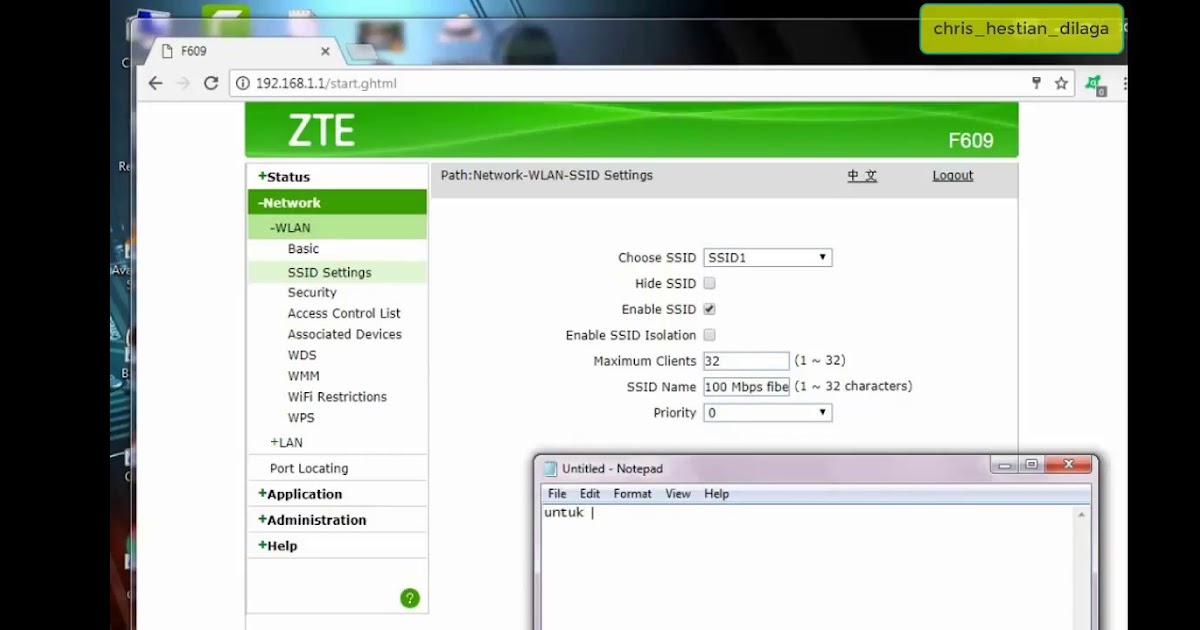Screen dimensions: 1200x630
Task: Click the key icon in the address bar
Action: click(1036, 83)
